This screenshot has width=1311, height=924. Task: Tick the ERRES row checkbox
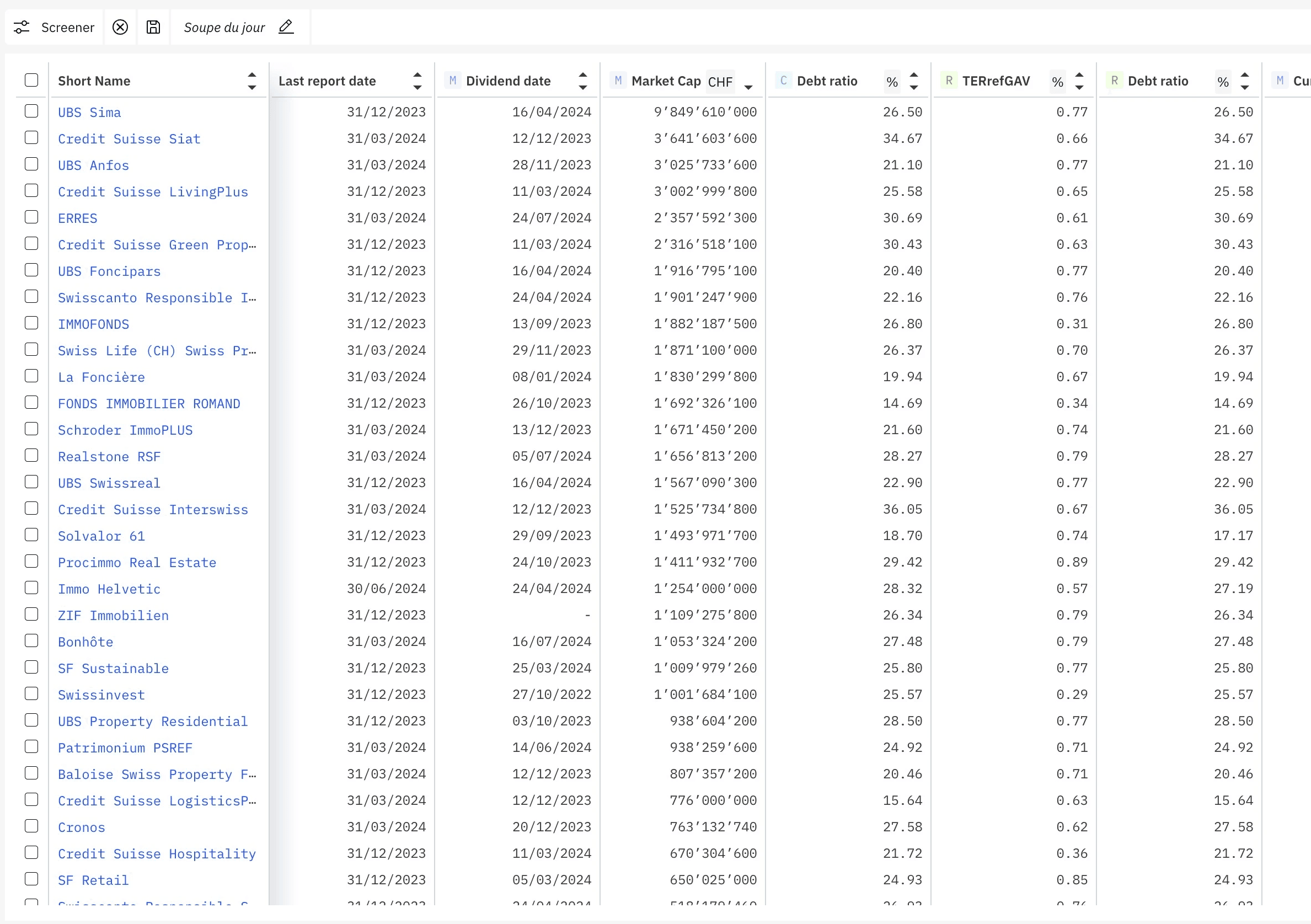click(x=31, y=217)
